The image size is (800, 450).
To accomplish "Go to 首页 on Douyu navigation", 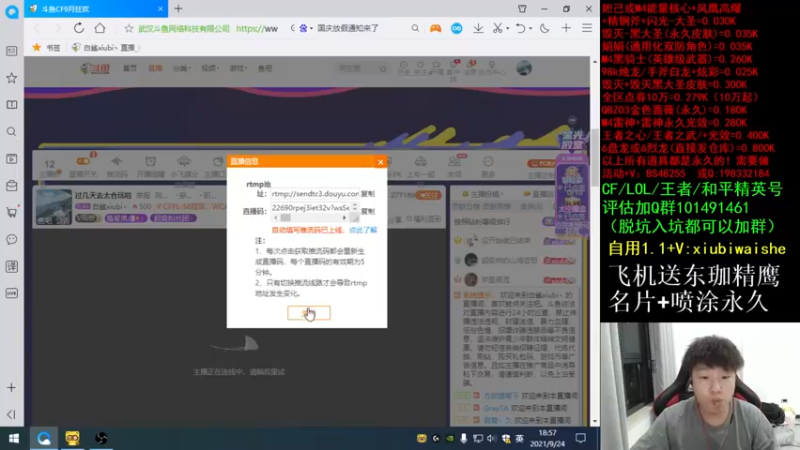I will [130, 68].
